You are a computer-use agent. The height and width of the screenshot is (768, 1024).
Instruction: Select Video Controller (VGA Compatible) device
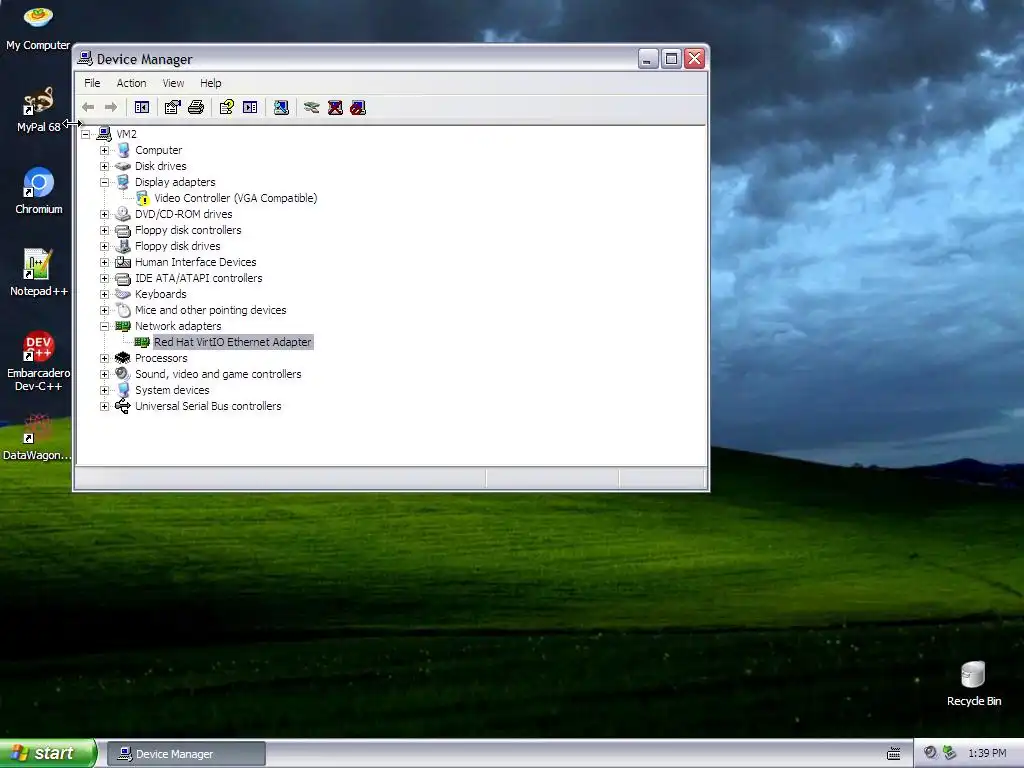(x=235, y=198)
